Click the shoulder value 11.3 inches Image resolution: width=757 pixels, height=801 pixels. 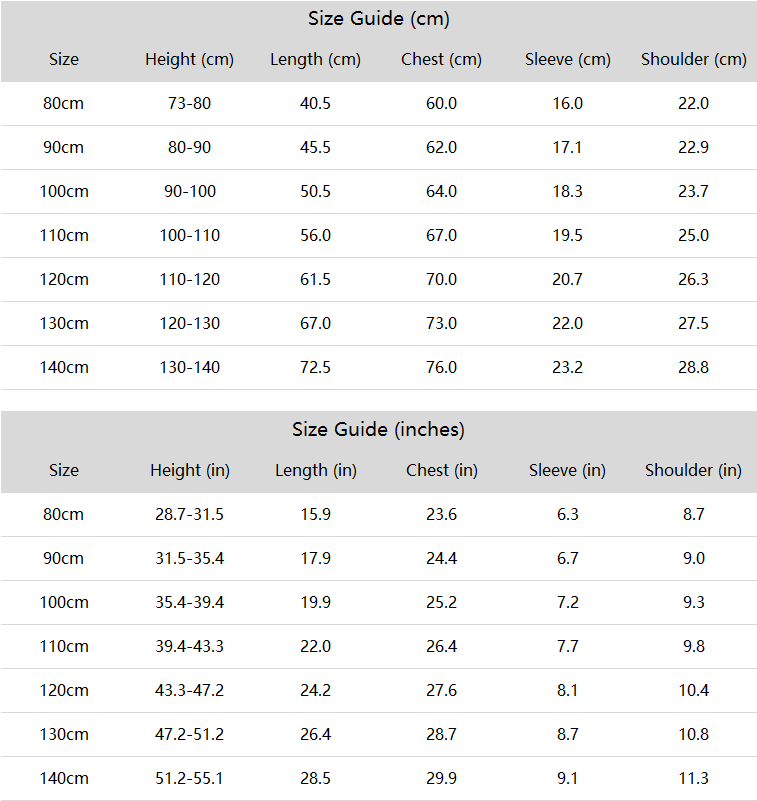tap(694, 779)
